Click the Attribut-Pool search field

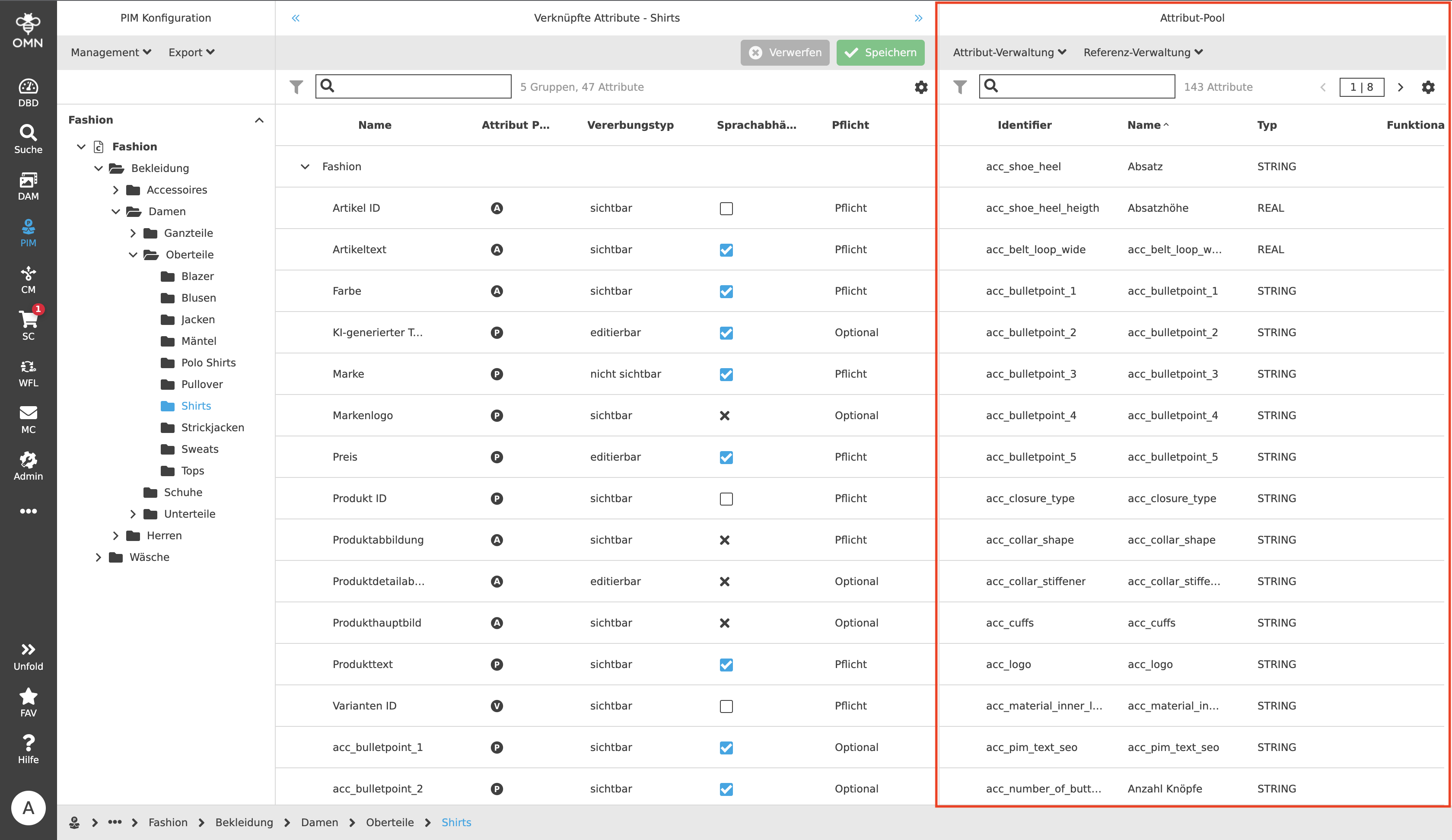click(x=1083, y=86)
